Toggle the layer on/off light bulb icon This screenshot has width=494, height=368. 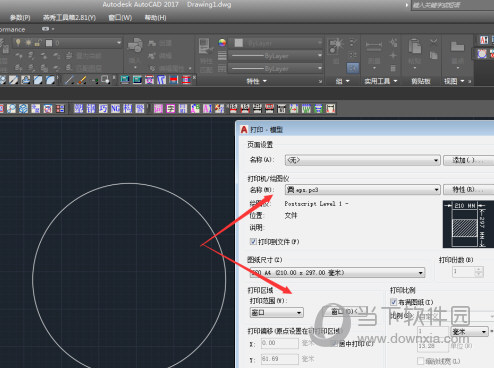18,43
